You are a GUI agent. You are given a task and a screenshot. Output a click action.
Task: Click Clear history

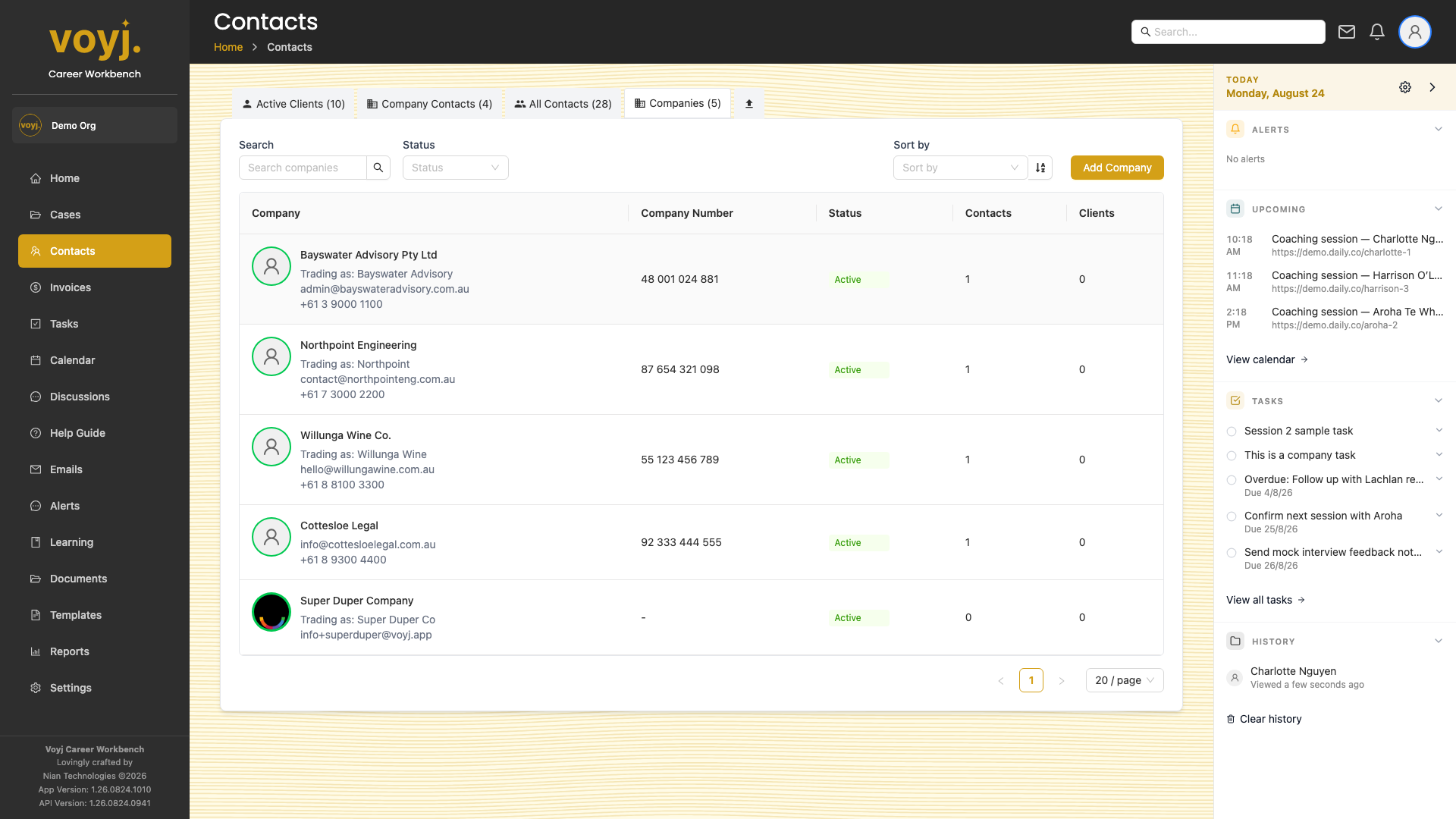click(1264, 719)
